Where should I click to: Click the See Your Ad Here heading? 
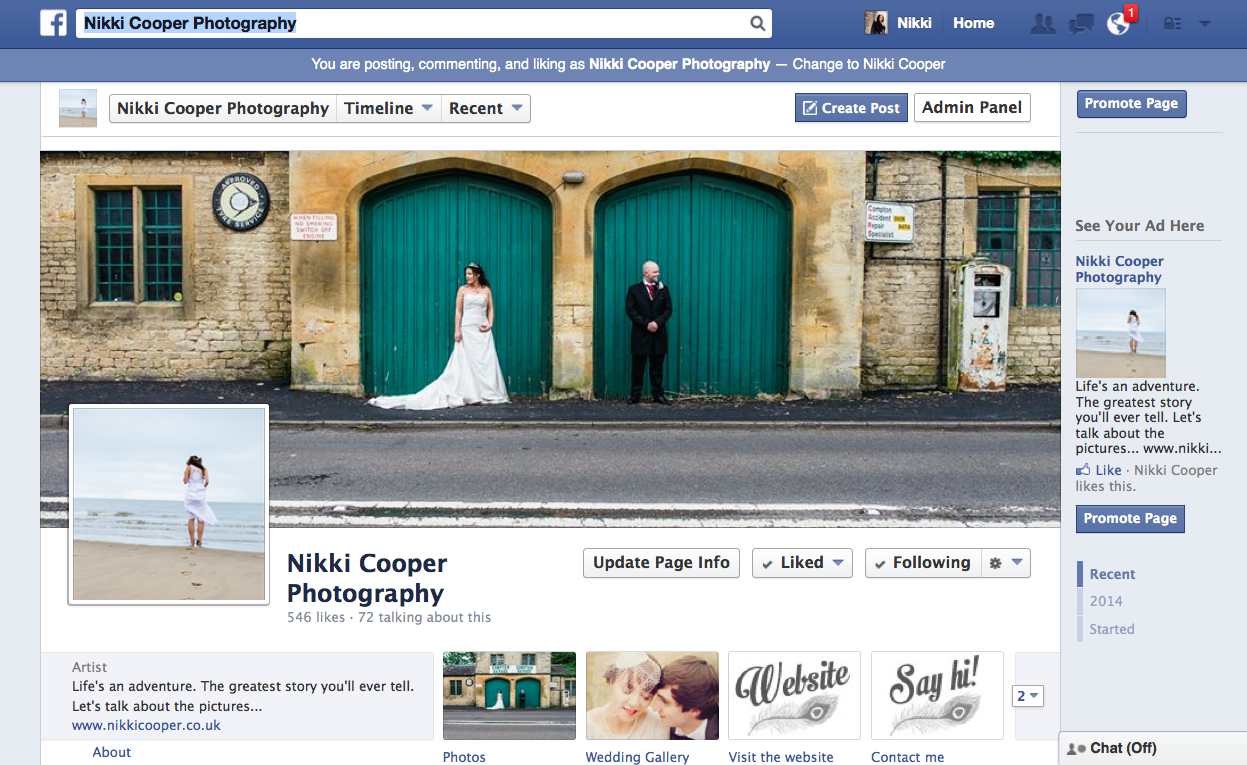pos(1139,226)
